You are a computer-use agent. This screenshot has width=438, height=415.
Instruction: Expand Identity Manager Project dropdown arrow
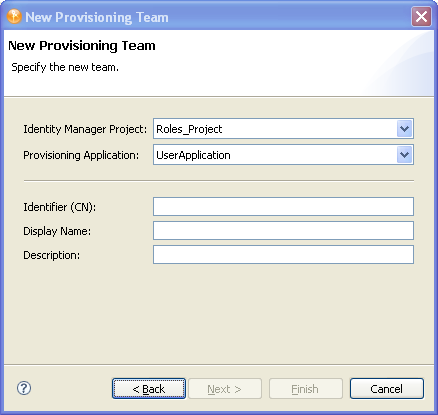(x=405, y=129)
